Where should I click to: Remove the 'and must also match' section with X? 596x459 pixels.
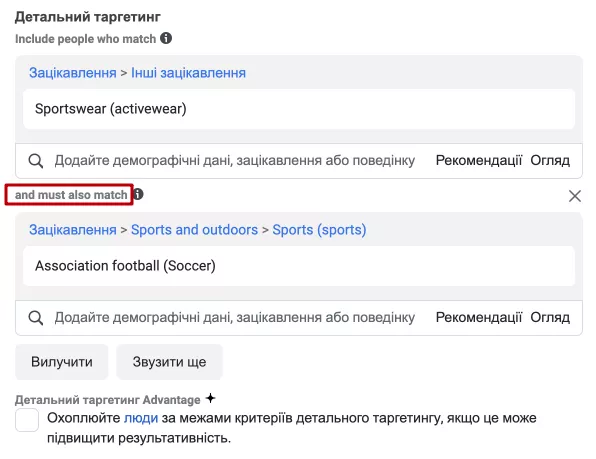[575, 196]
